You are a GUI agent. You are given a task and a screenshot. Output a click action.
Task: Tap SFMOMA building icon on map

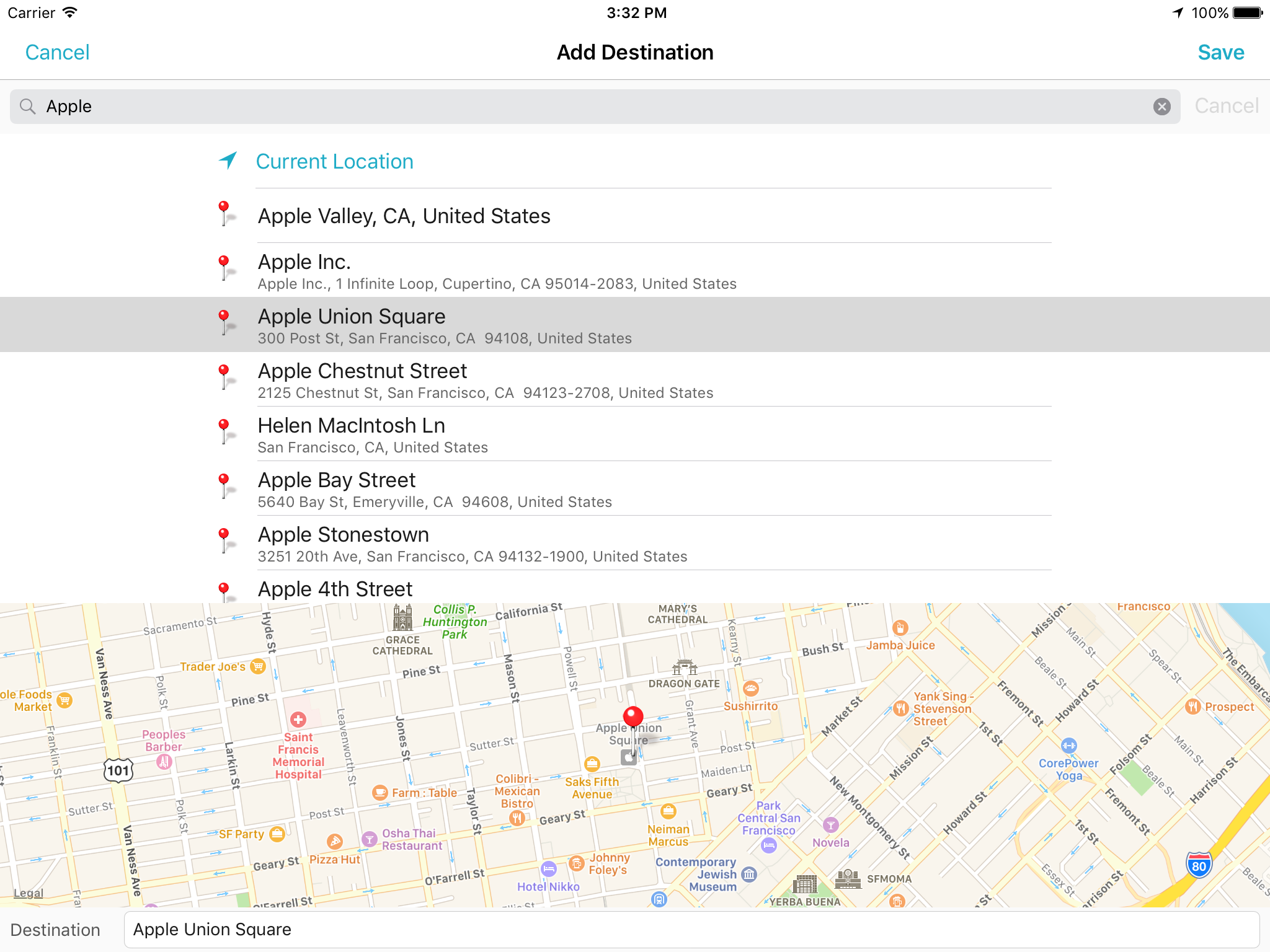[848, 879]
